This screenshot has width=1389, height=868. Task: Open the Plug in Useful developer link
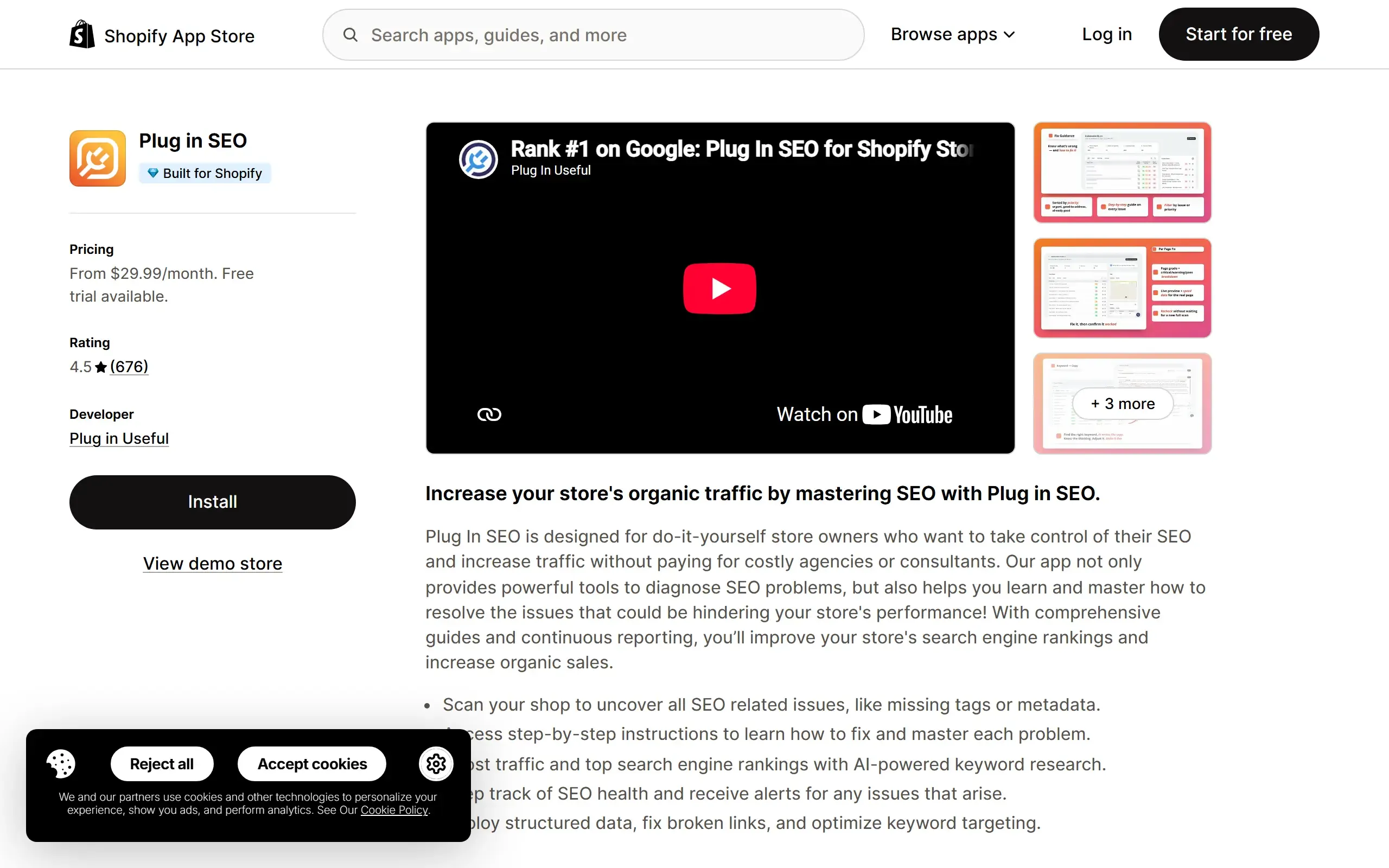point(119,438)
